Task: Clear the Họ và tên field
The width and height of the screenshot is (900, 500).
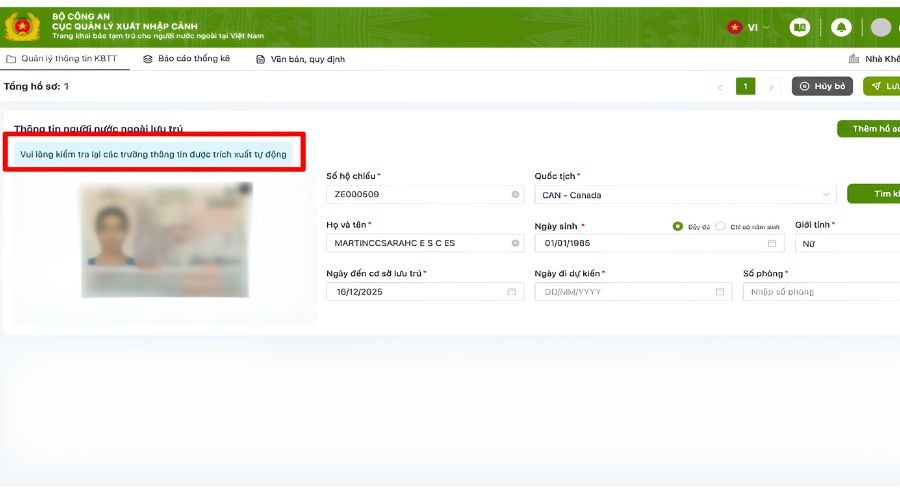Action: point(515,243)
